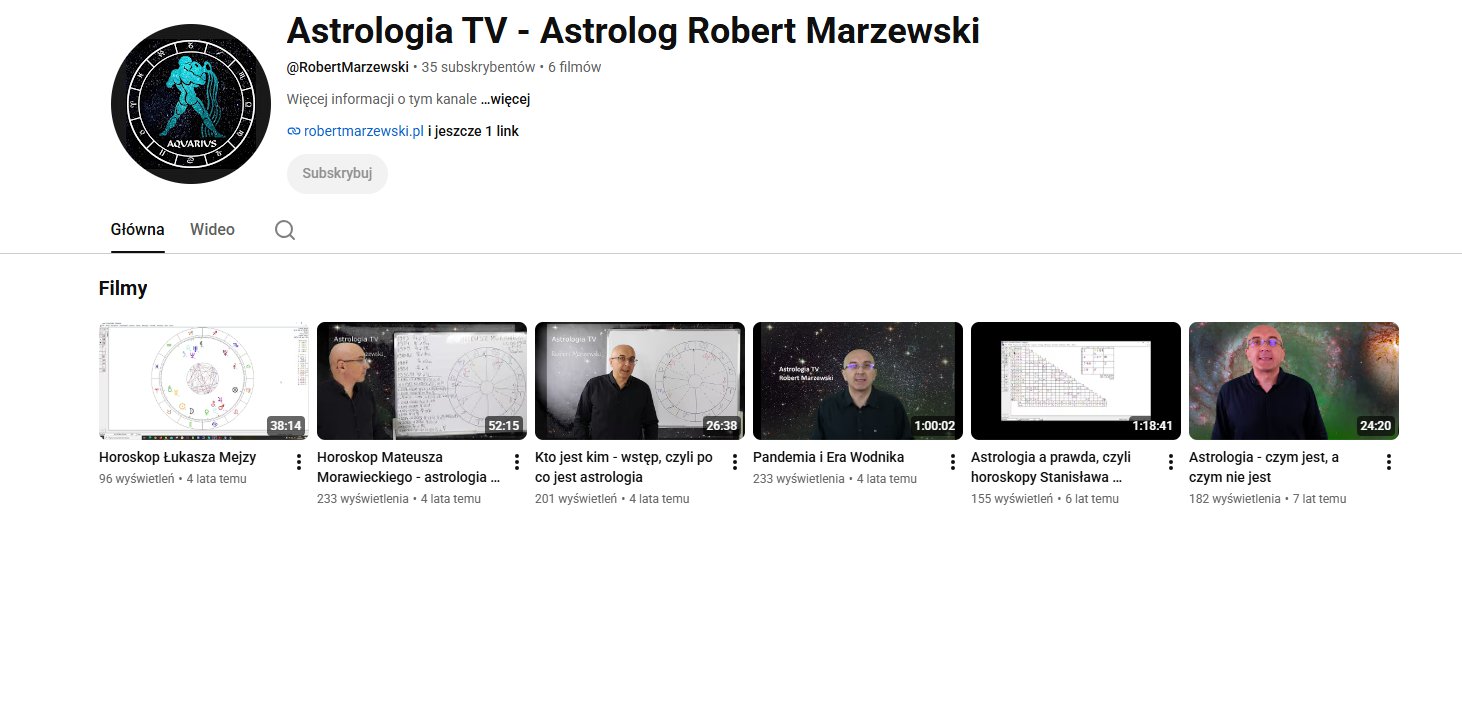Click the 1:00:02 duration badge
This screenshot has width=1462, height=716.
tap(935, 426)
